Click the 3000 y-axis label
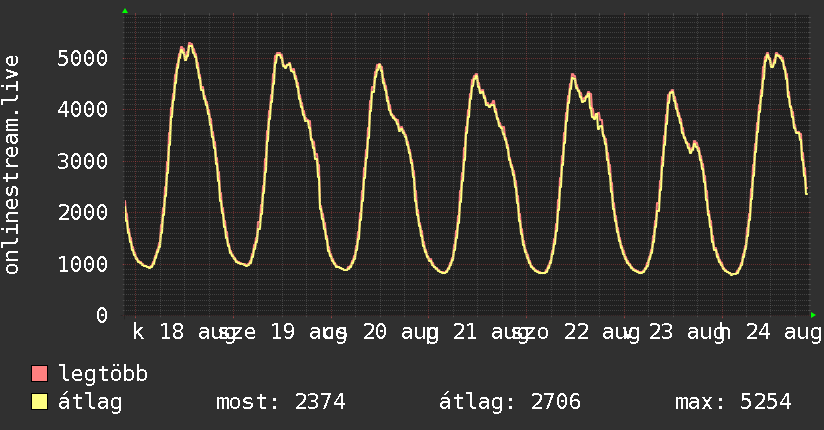This screenshot has height=430, width=824. pos(83,161)
